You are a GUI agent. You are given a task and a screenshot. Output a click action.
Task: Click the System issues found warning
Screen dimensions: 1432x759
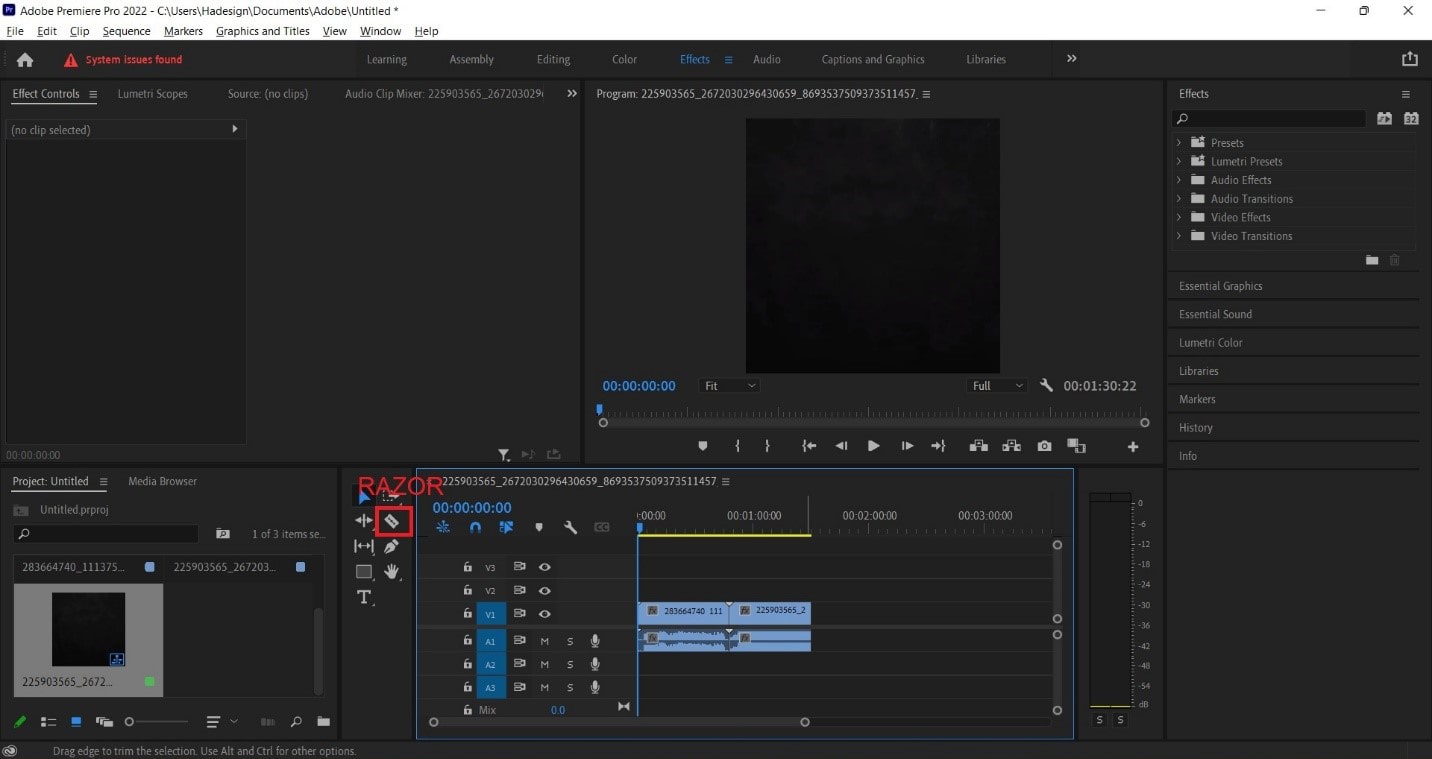click(123, 60)
